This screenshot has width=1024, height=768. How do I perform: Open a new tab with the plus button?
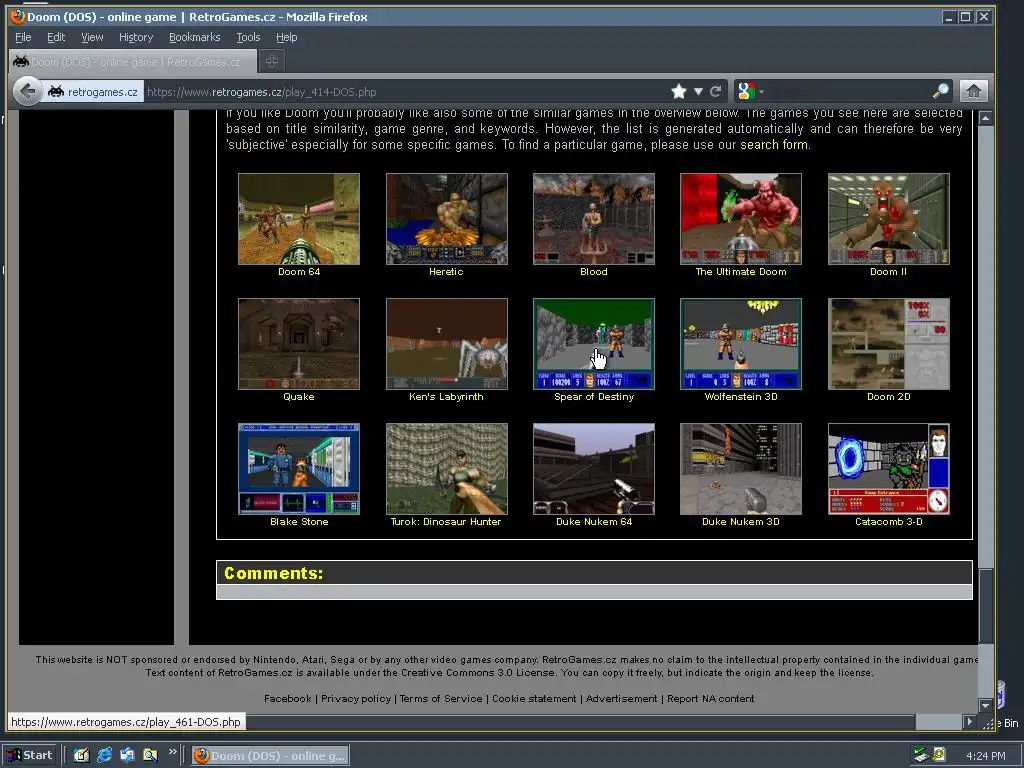(x=272, y=61)
